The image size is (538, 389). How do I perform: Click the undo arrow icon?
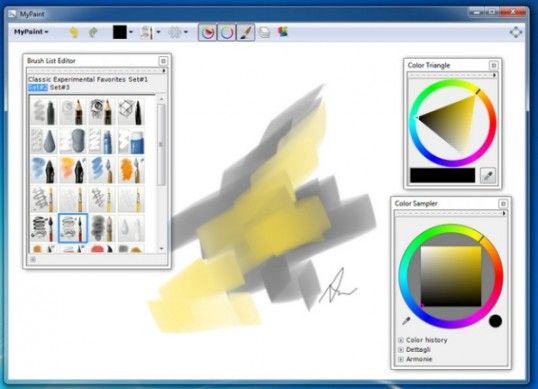click(x=73, y=32)
